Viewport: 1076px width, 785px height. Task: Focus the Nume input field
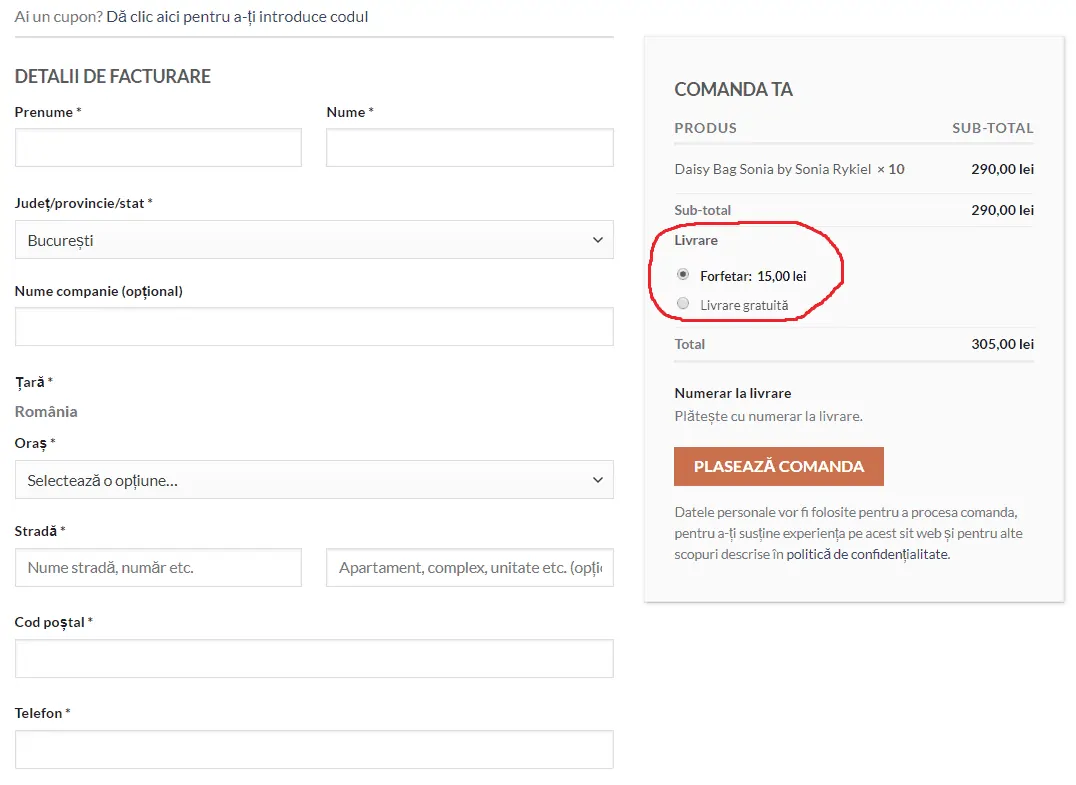tap(470, 148)
